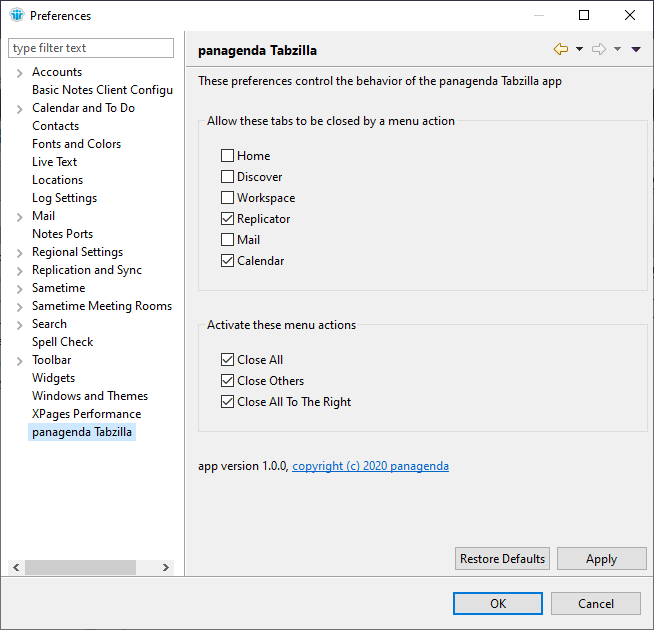Click the Preferences window title icon
Screen dimensions: 654x630
(x=16, y=15)
